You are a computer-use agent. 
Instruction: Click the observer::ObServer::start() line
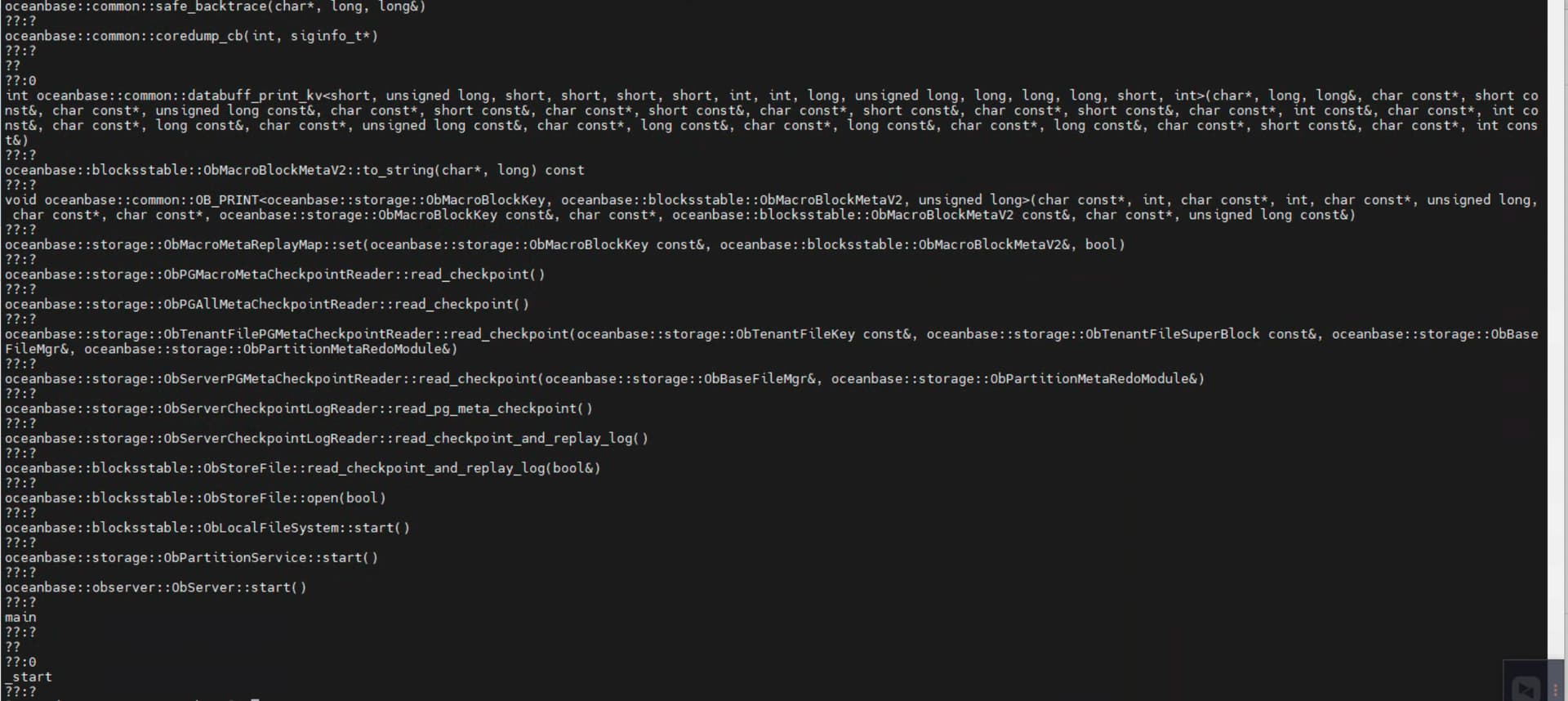(x=156, y=587)
